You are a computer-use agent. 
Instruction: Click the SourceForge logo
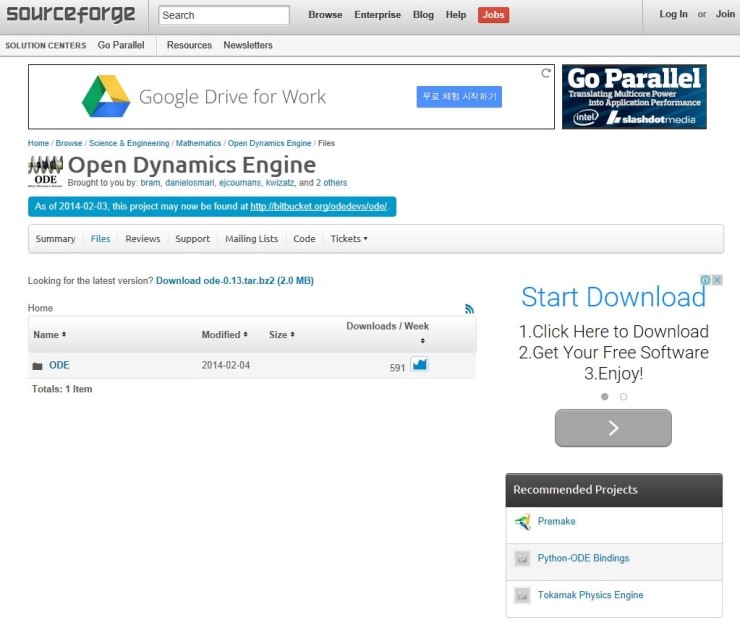(x=71, y=14)
